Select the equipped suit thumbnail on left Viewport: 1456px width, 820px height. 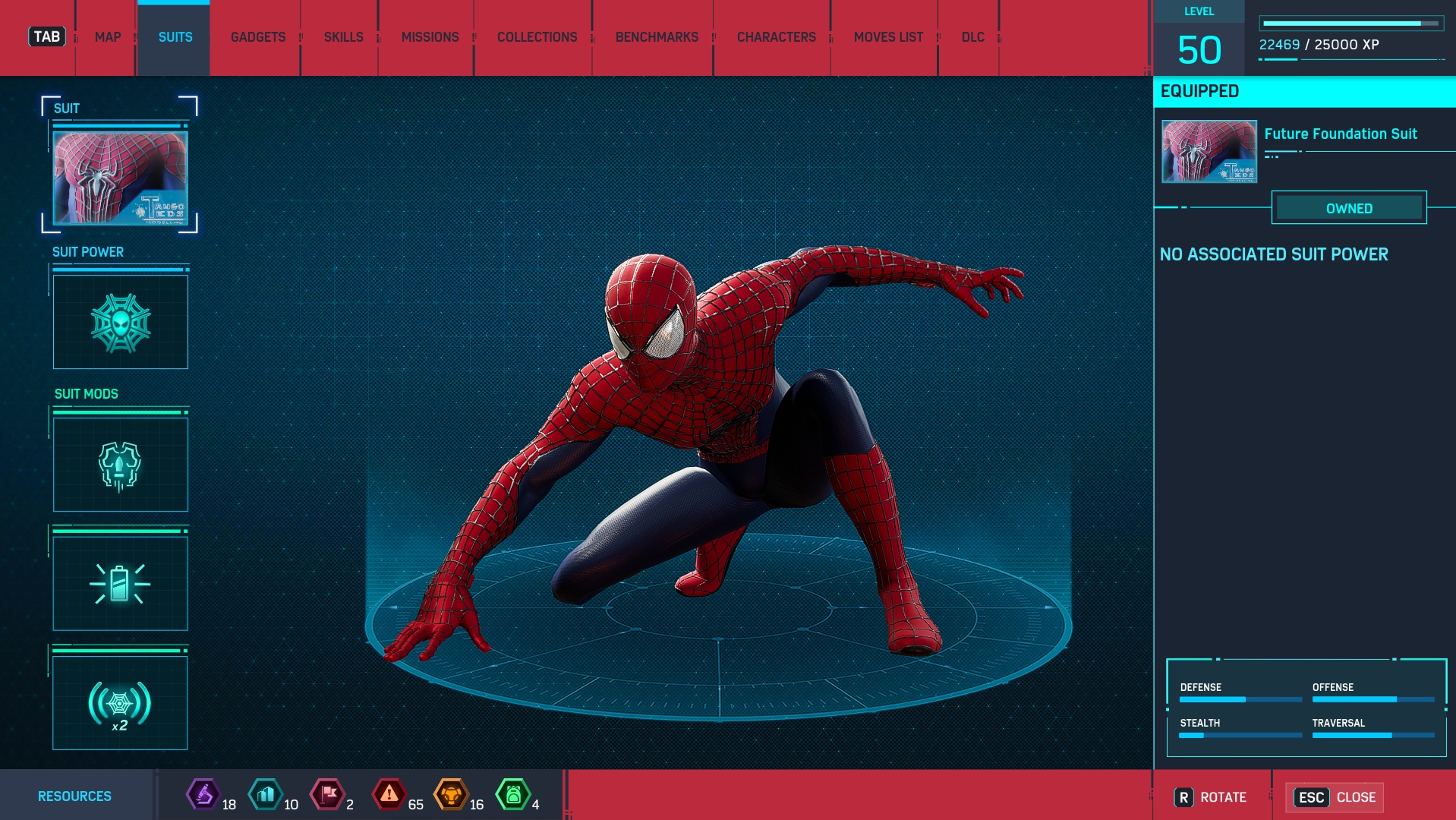[x=121, y=178]
